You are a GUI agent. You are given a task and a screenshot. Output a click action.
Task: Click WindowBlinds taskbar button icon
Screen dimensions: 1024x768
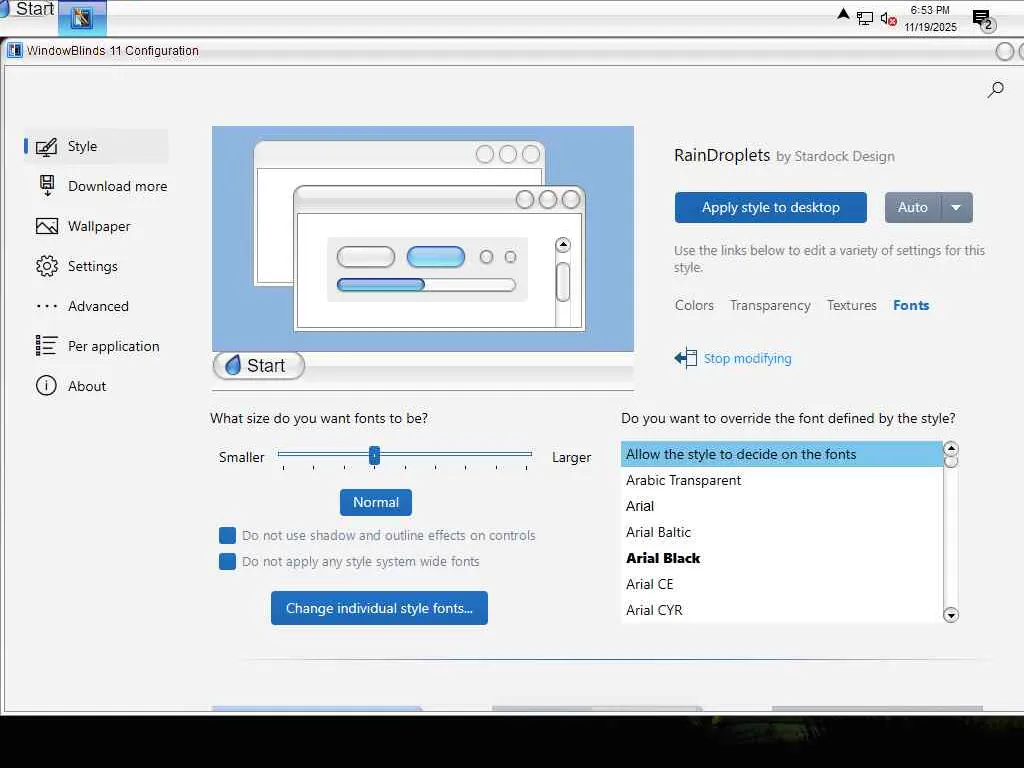click(x=82, y=18)
